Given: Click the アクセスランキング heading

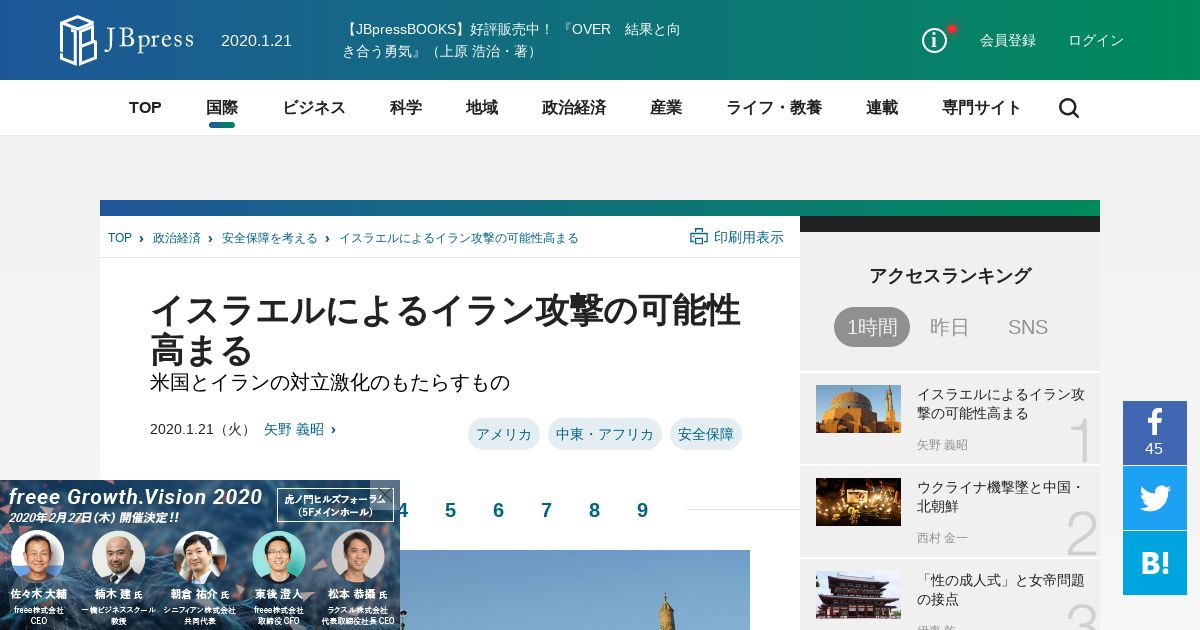Looking at the screenshot, I should pyautogui.click(x=950, y=276).
